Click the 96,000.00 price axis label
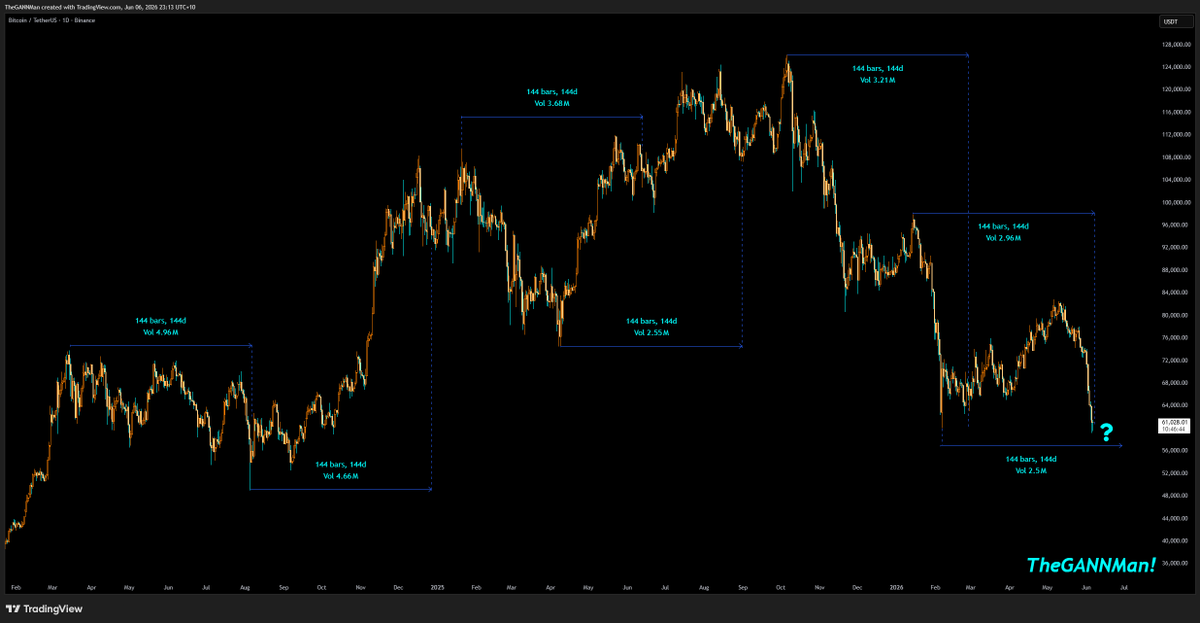This screenshot has height=623, width=1200. click(1174, 225)
